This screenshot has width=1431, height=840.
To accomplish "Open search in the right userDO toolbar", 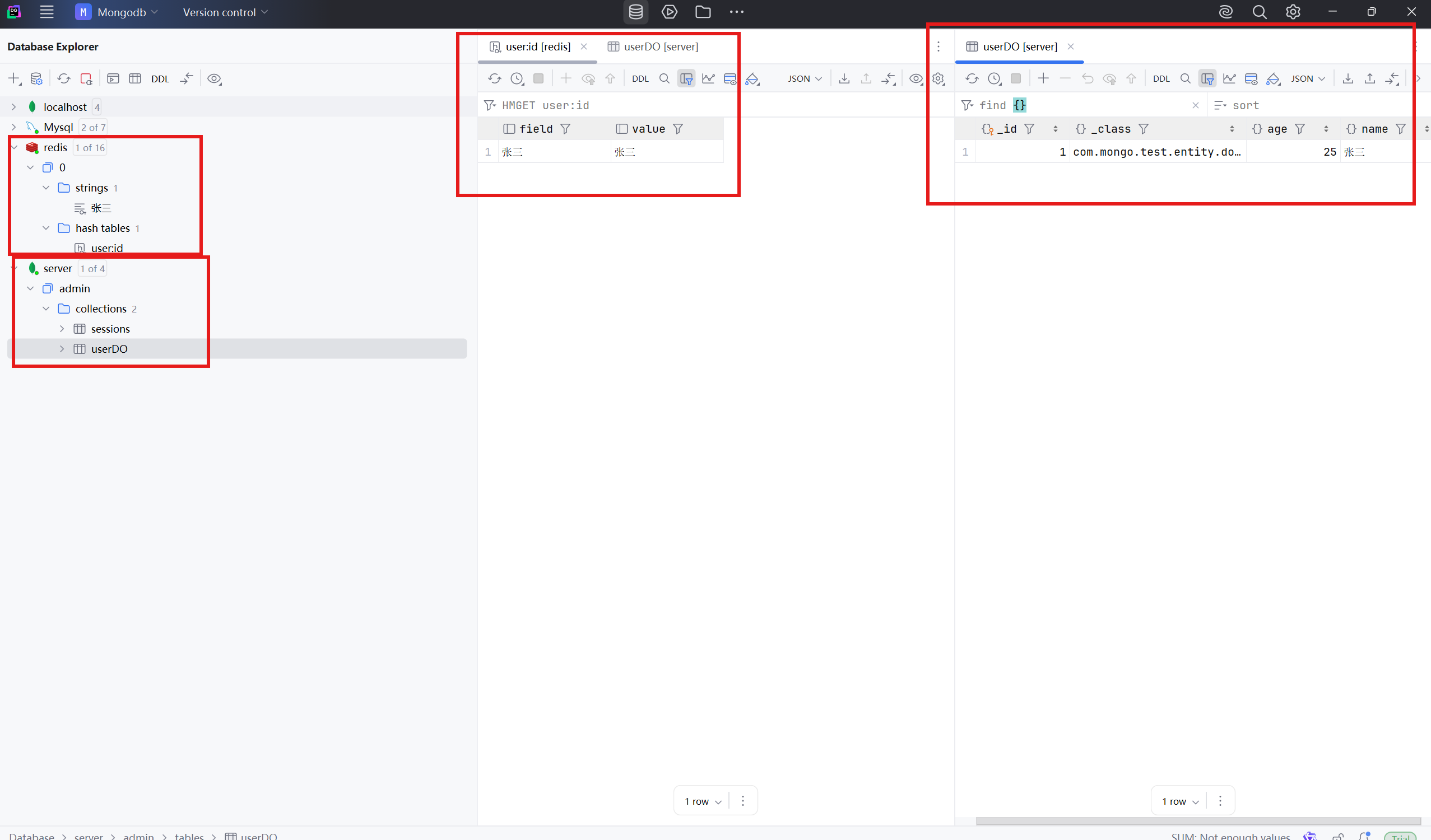I will click(1185, 79).
